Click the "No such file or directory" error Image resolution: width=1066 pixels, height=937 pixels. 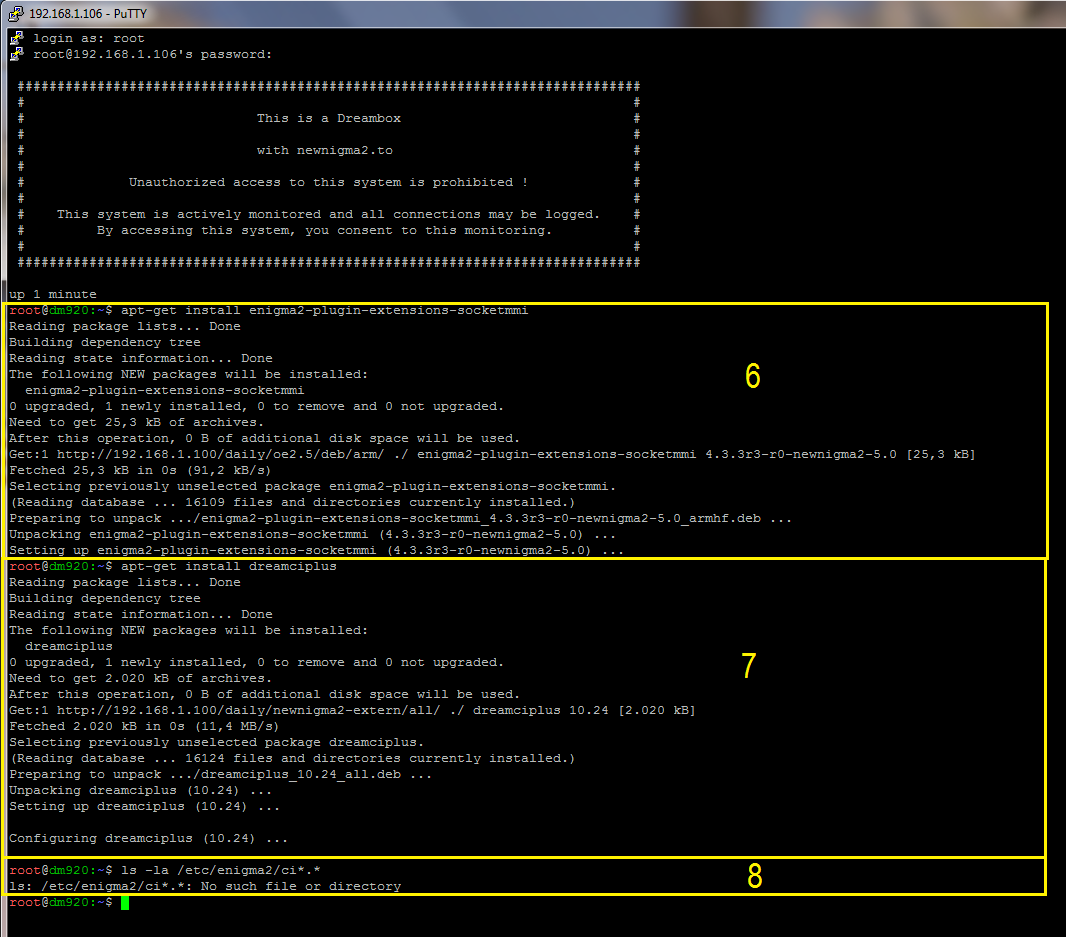(x=301, y=887)
